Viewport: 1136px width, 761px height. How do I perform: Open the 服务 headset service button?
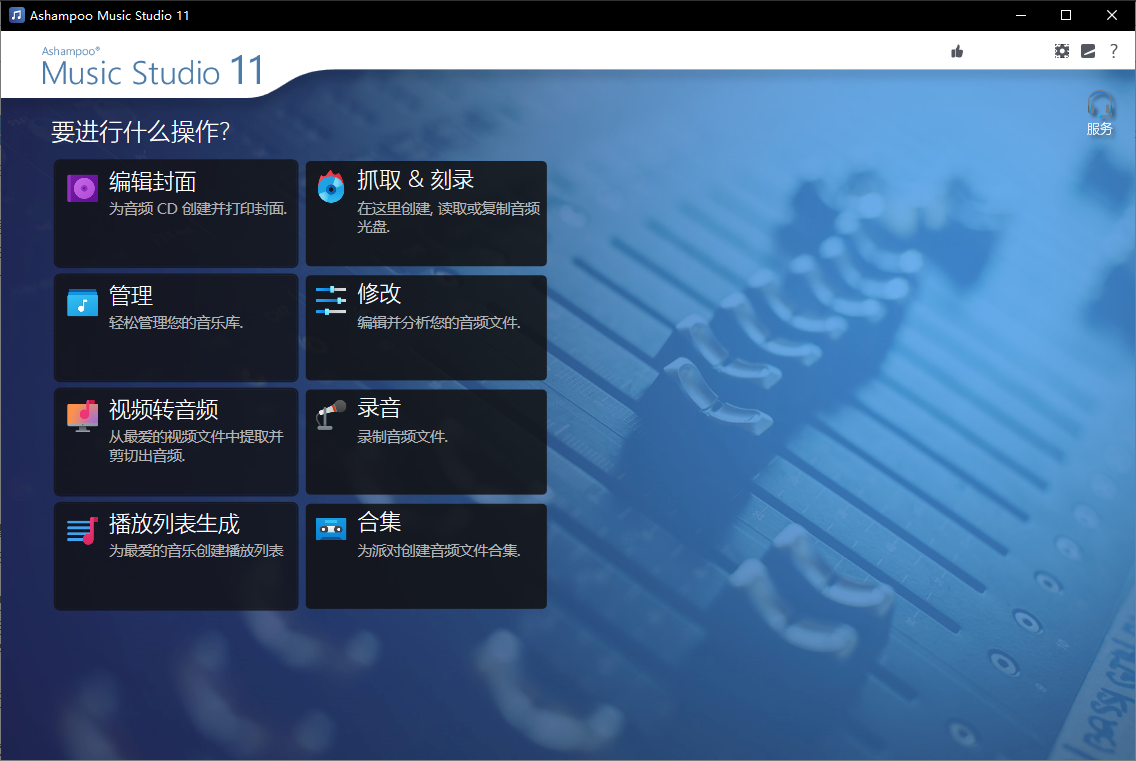point(1100,113)
